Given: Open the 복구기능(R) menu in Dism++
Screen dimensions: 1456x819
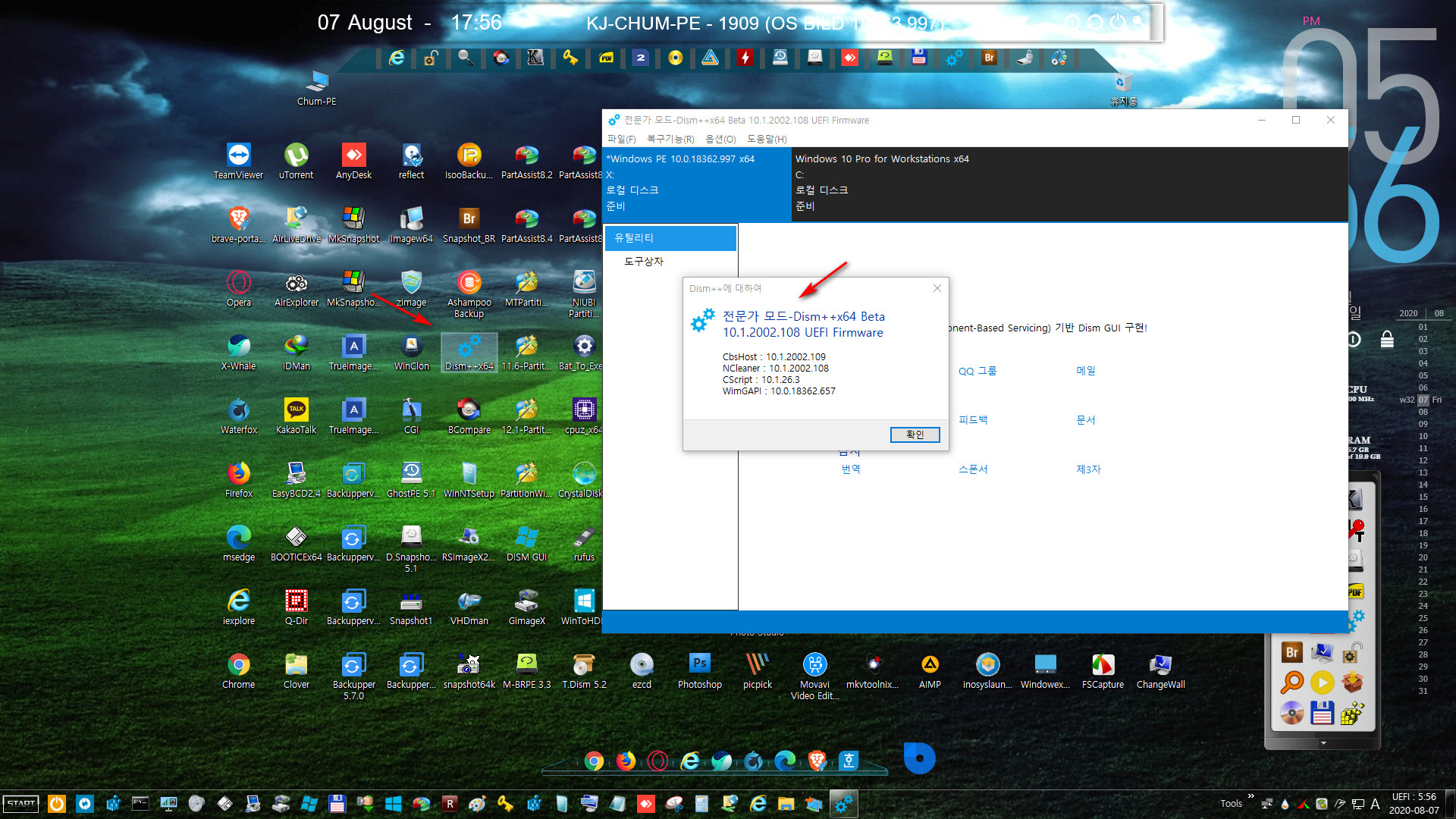Looking at the screenshot, I should [670, 140].
